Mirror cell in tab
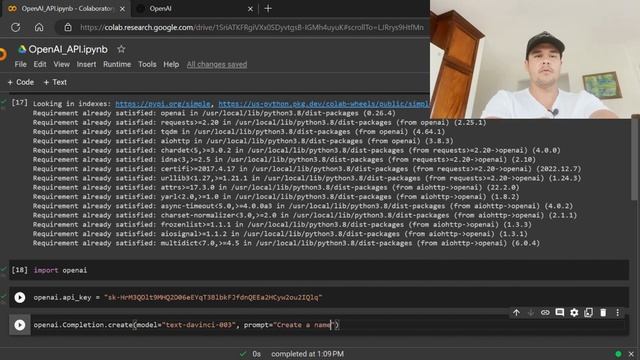The width and height of the screenshot is (640, 360). (588, 313)
